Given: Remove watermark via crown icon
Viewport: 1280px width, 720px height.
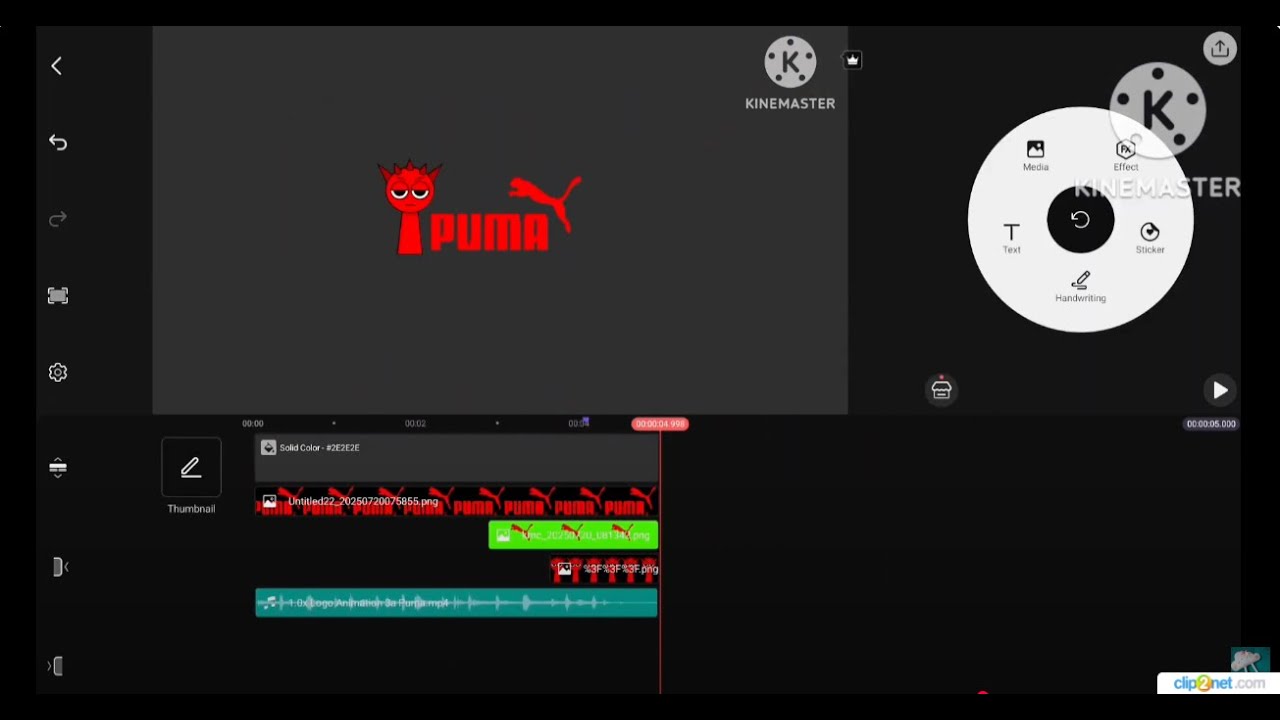Looking at the screenshot, I should 852,60.
